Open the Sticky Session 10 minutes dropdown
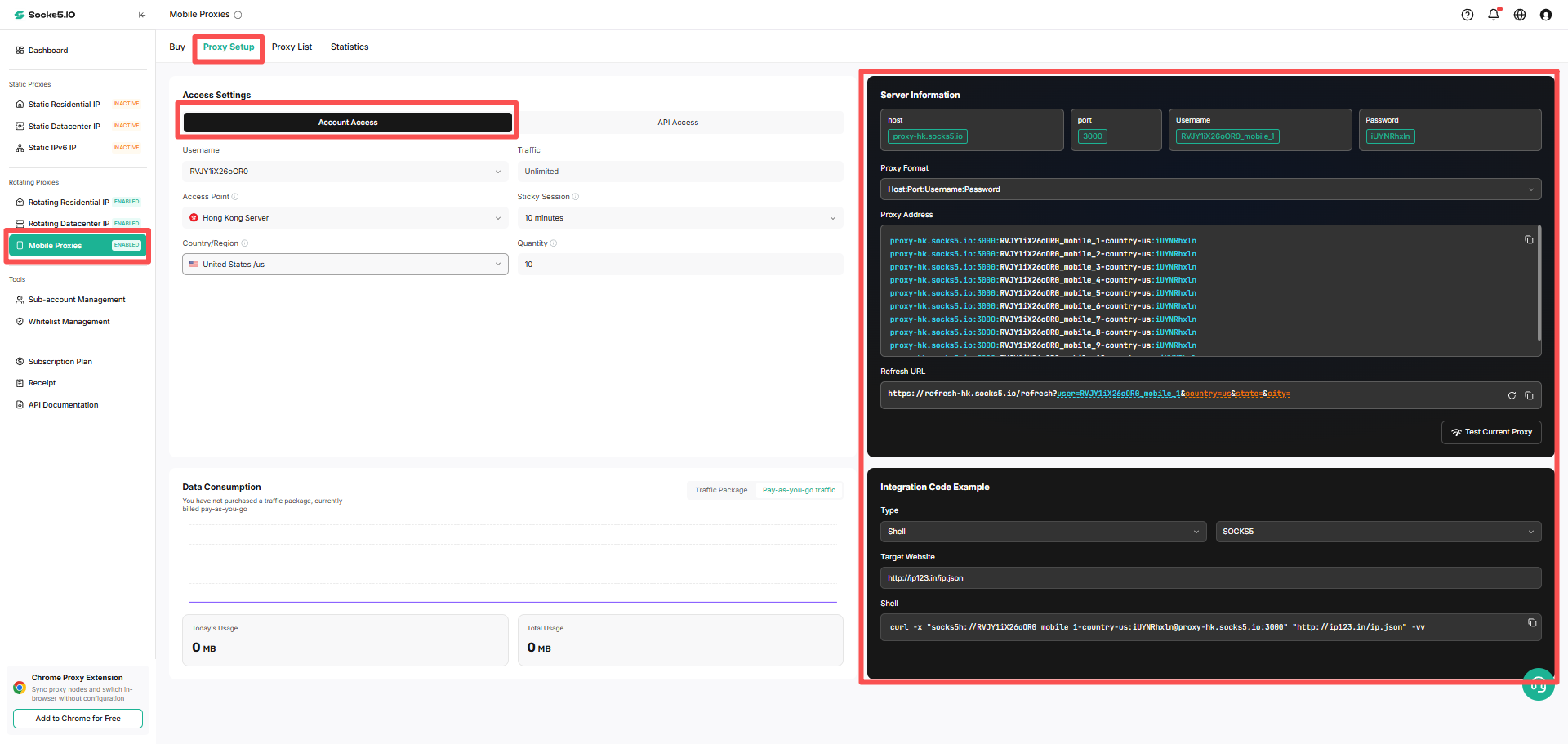The image size is (1568, 744). point(679,218)
